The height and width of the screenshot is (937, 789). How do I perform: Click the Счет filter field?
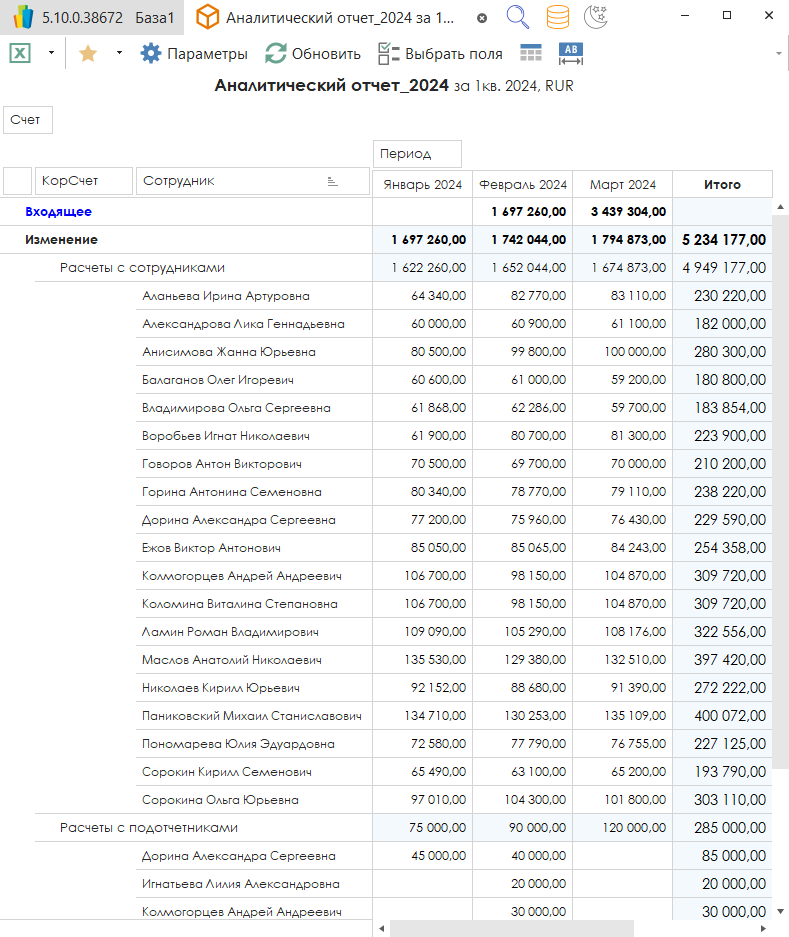[27, 120]
